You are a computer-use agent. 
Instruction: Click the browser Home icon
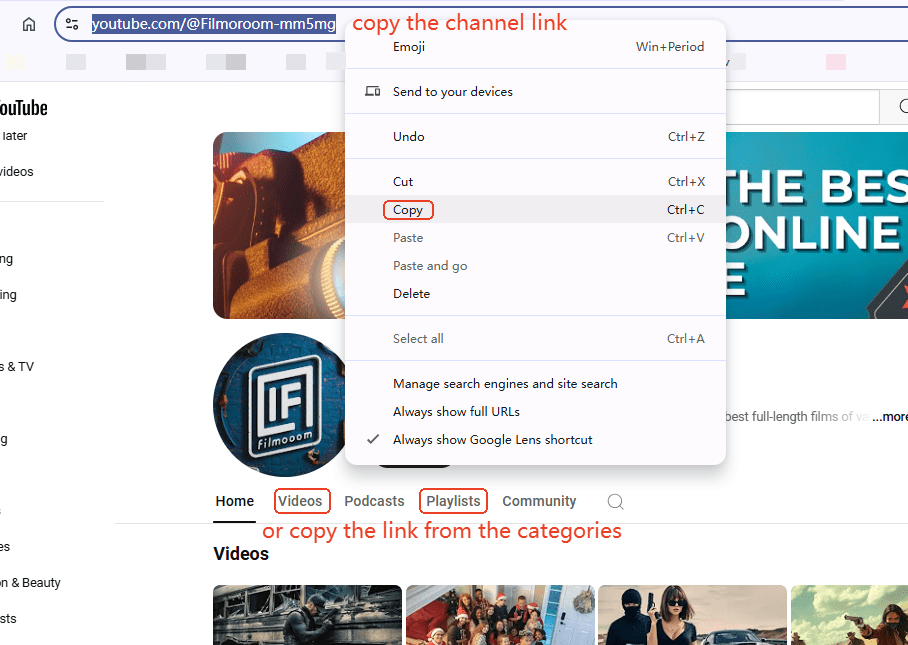[x=29, y=25]
